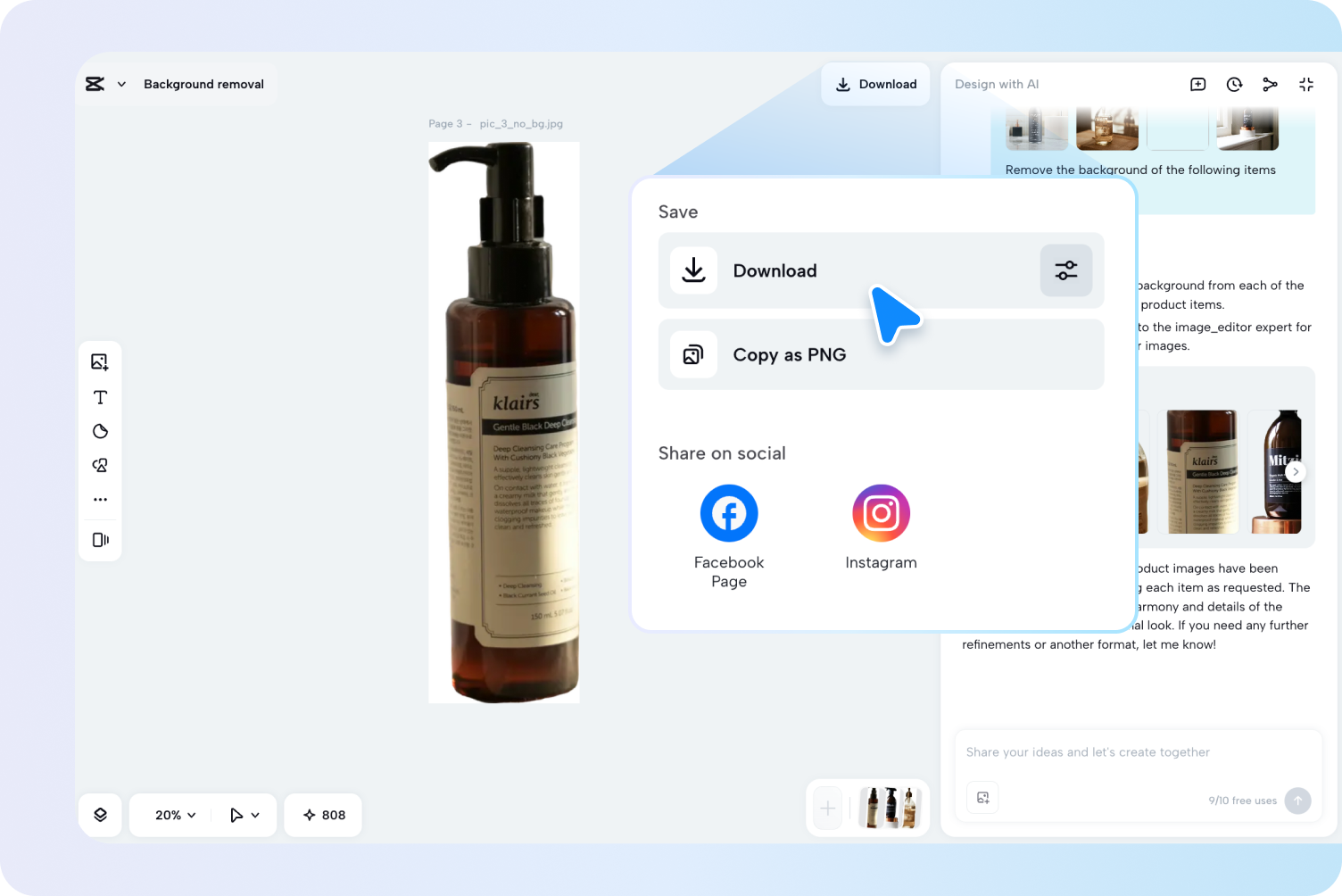Collapse the Design with AI panel
1342x896 pixels.
(1306, 84)
